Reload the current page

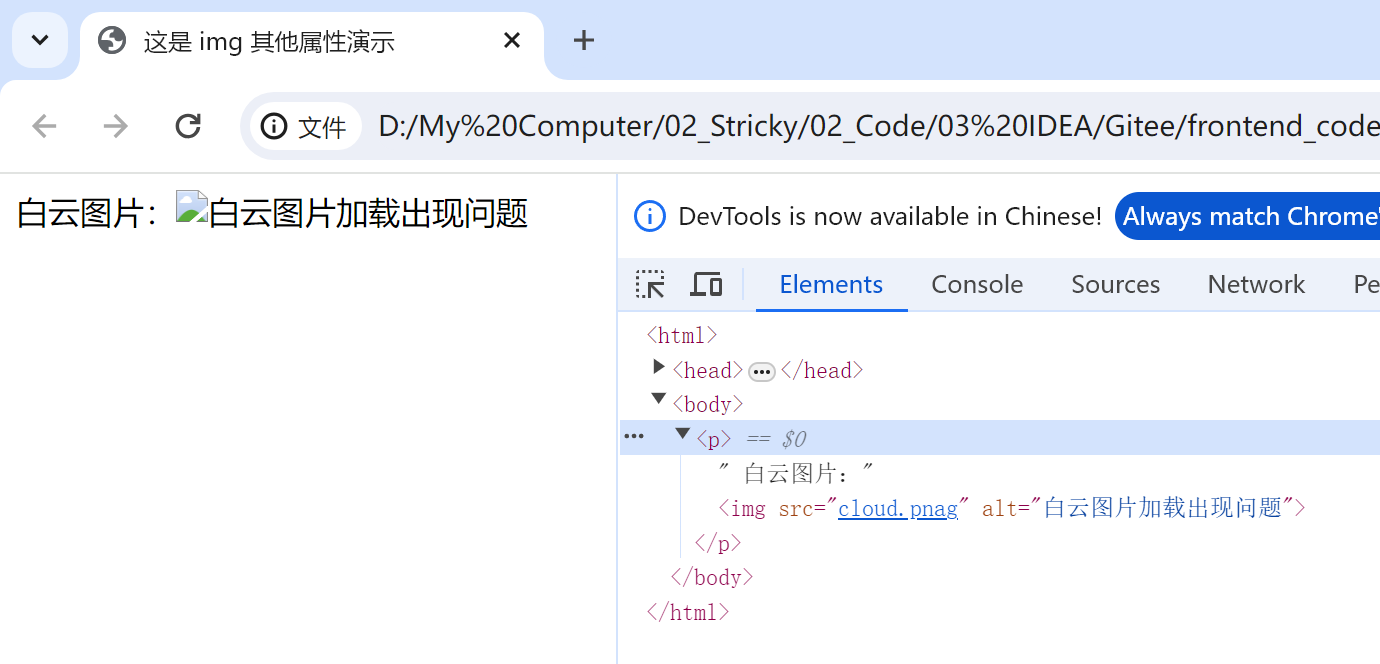click(187, 125)
